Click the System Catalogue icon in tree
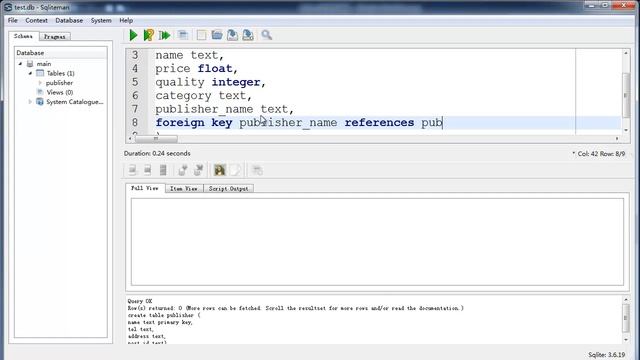This screenshot has width=640, height=360. tap(40, 102)
